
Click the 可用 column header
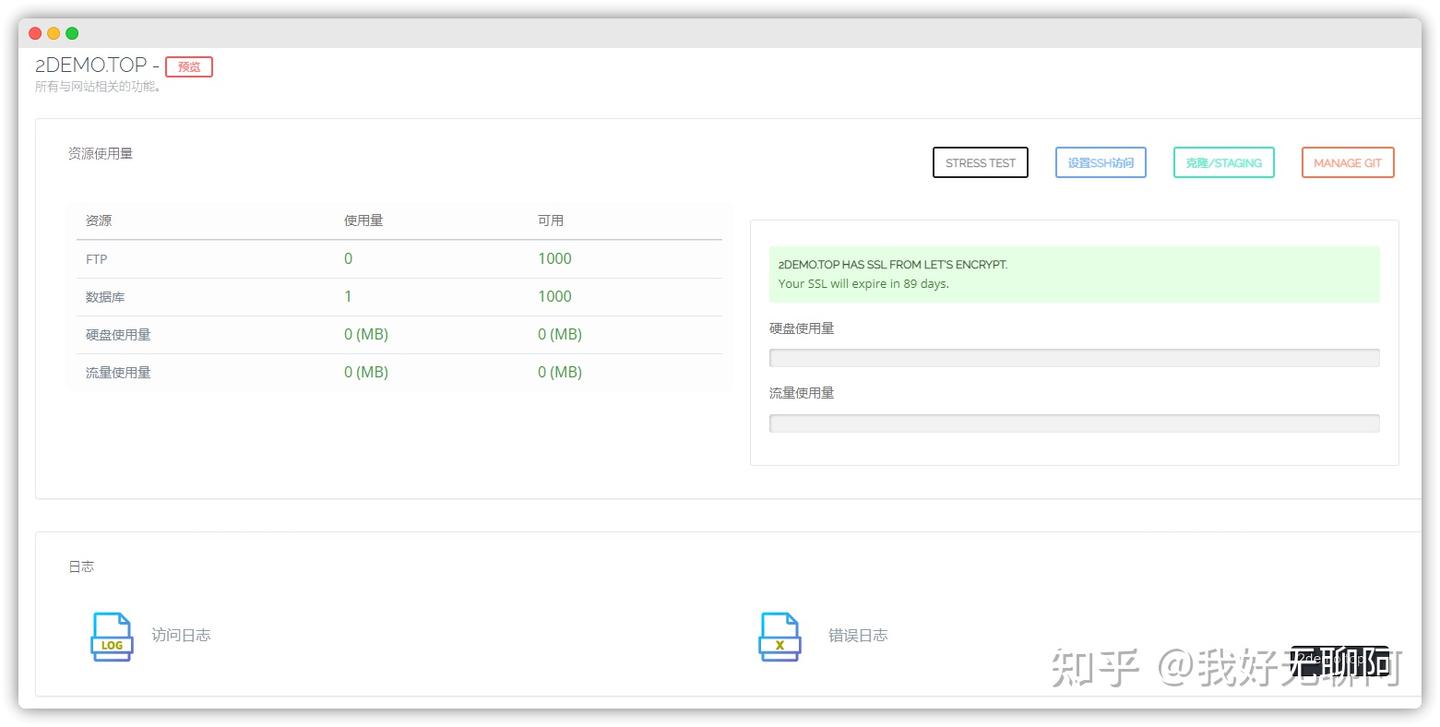[551, 221]
